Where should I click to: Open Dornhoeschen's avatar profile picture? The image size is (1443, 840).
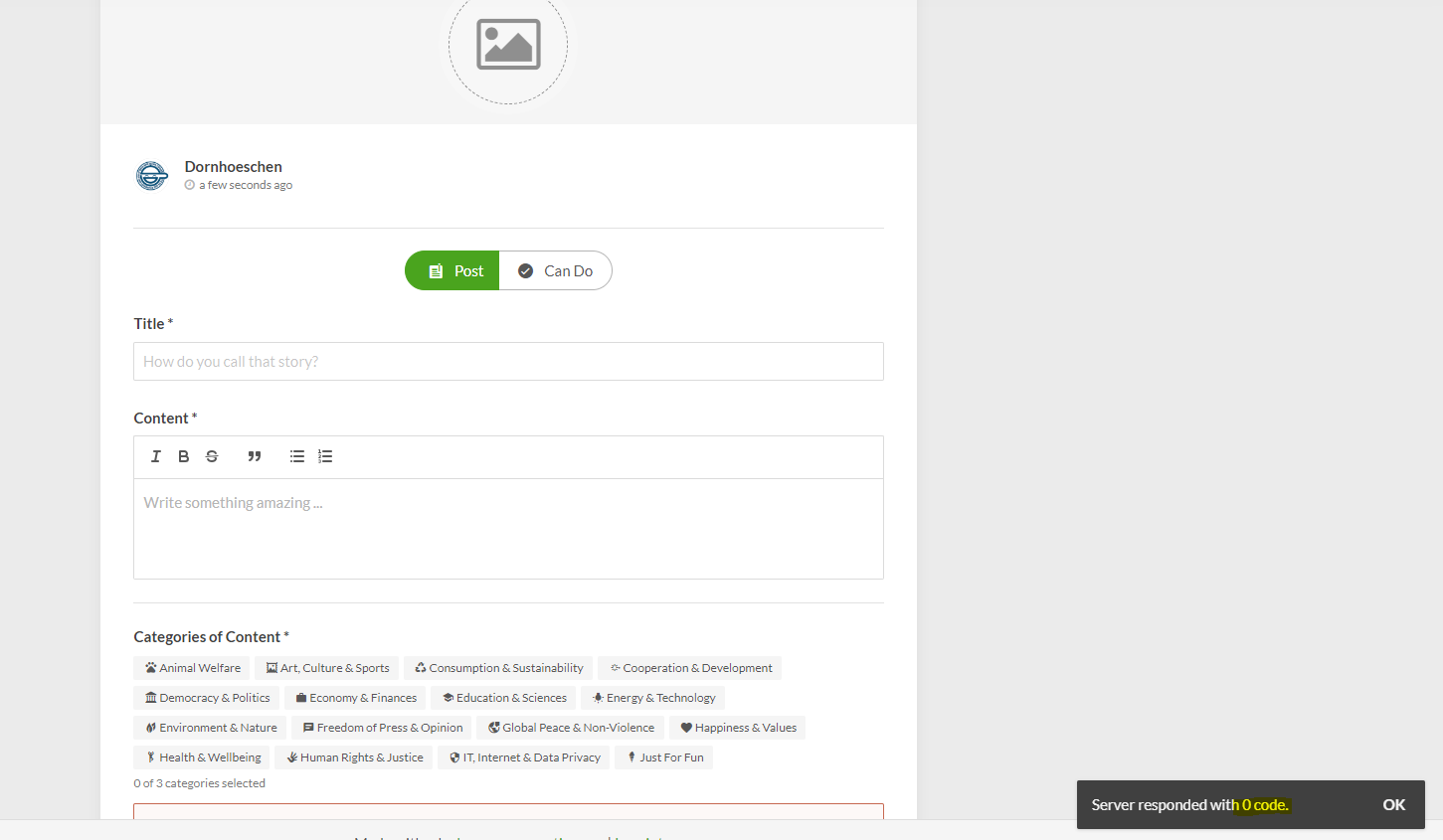[x=152, y=176]
